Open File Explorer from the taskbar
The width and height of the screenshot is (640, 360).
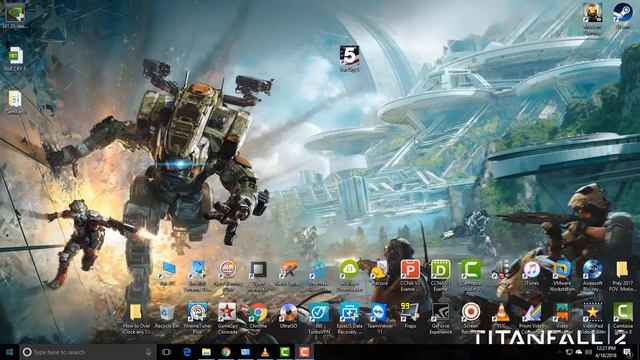(206, 352)
